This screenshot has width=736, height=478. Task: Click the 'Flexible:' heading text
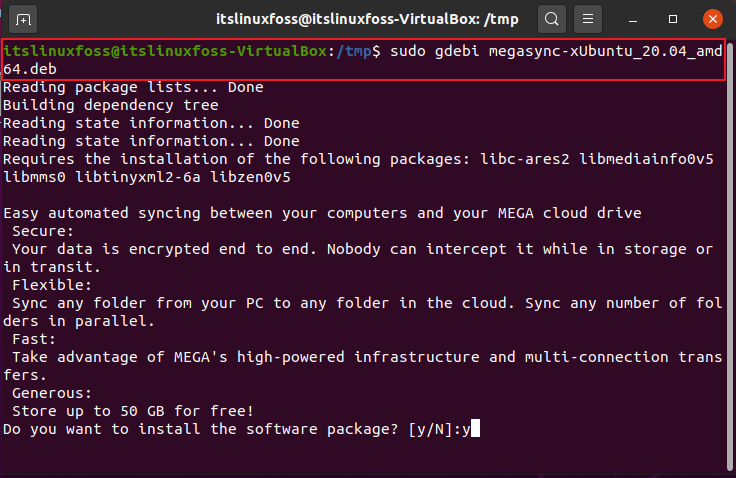[52, 285]
